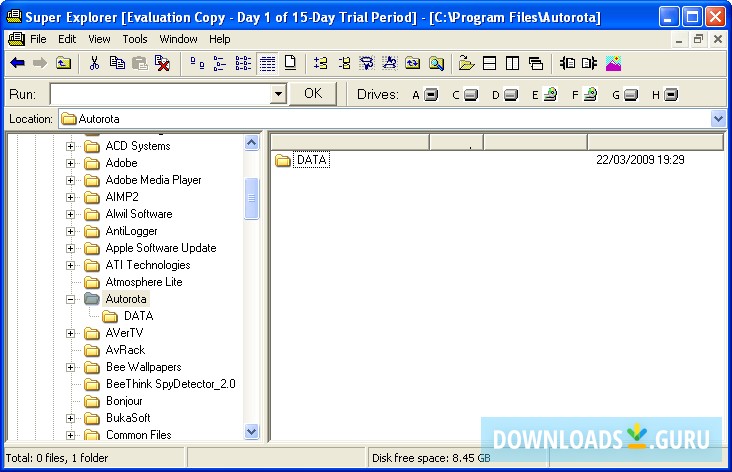Screen dimensions: 732x472
Task: Open the picture viewer icon
Action: point(613,63)
